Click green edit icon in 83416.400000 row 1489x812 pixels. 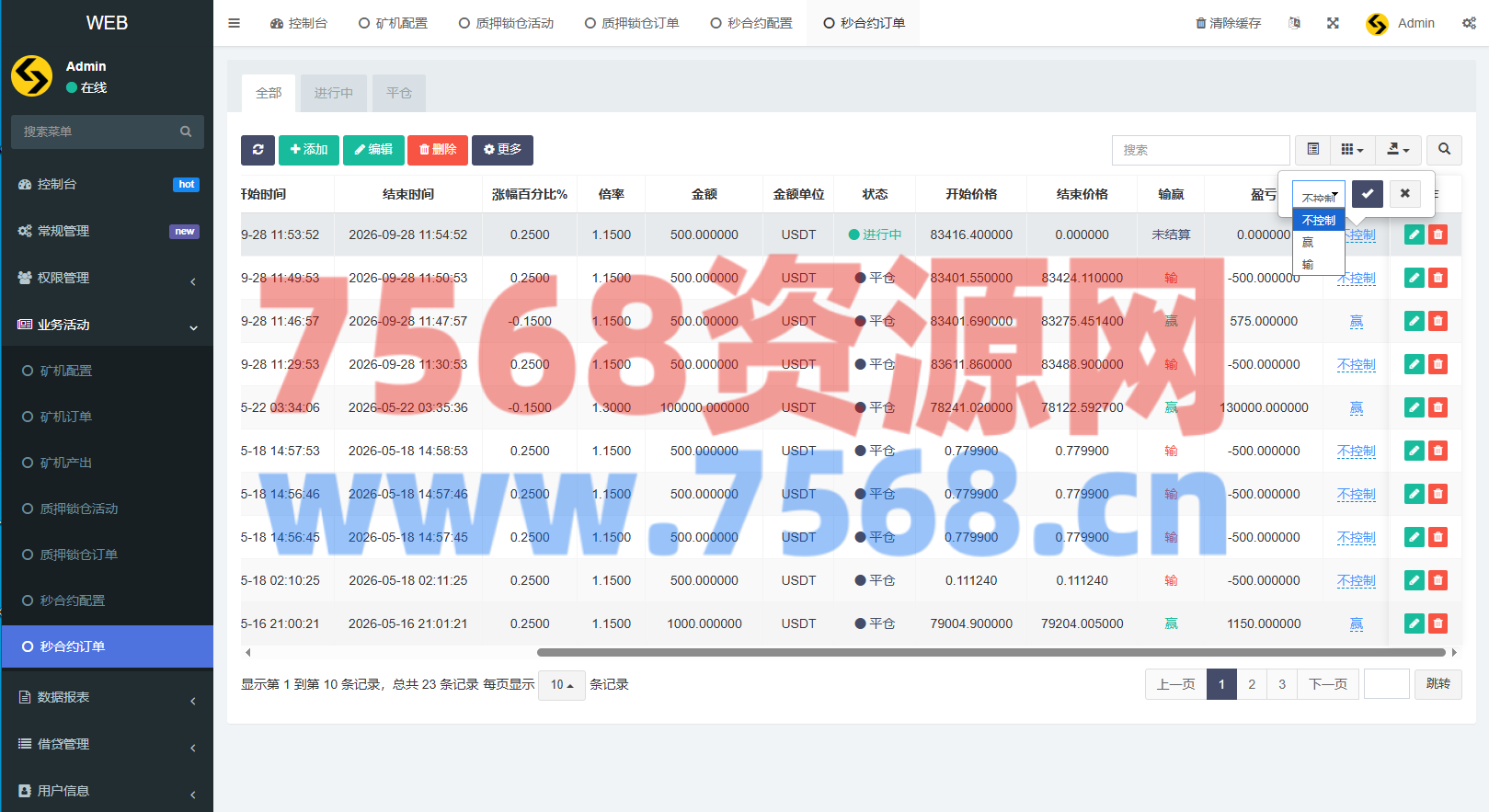(x=1415, y=234)
